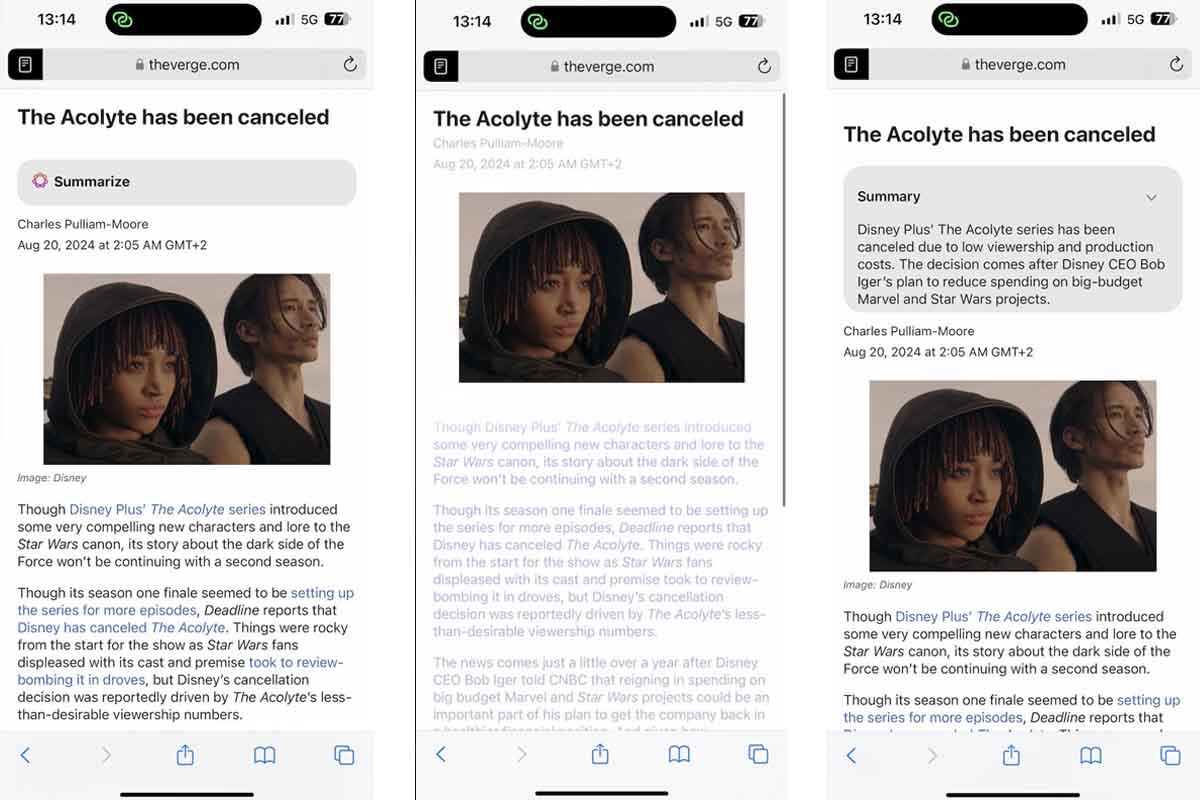Open Reader icon beside address bar above Summarize button
The height and width of the screenshot is (800, 1200).
coord(25,65)
